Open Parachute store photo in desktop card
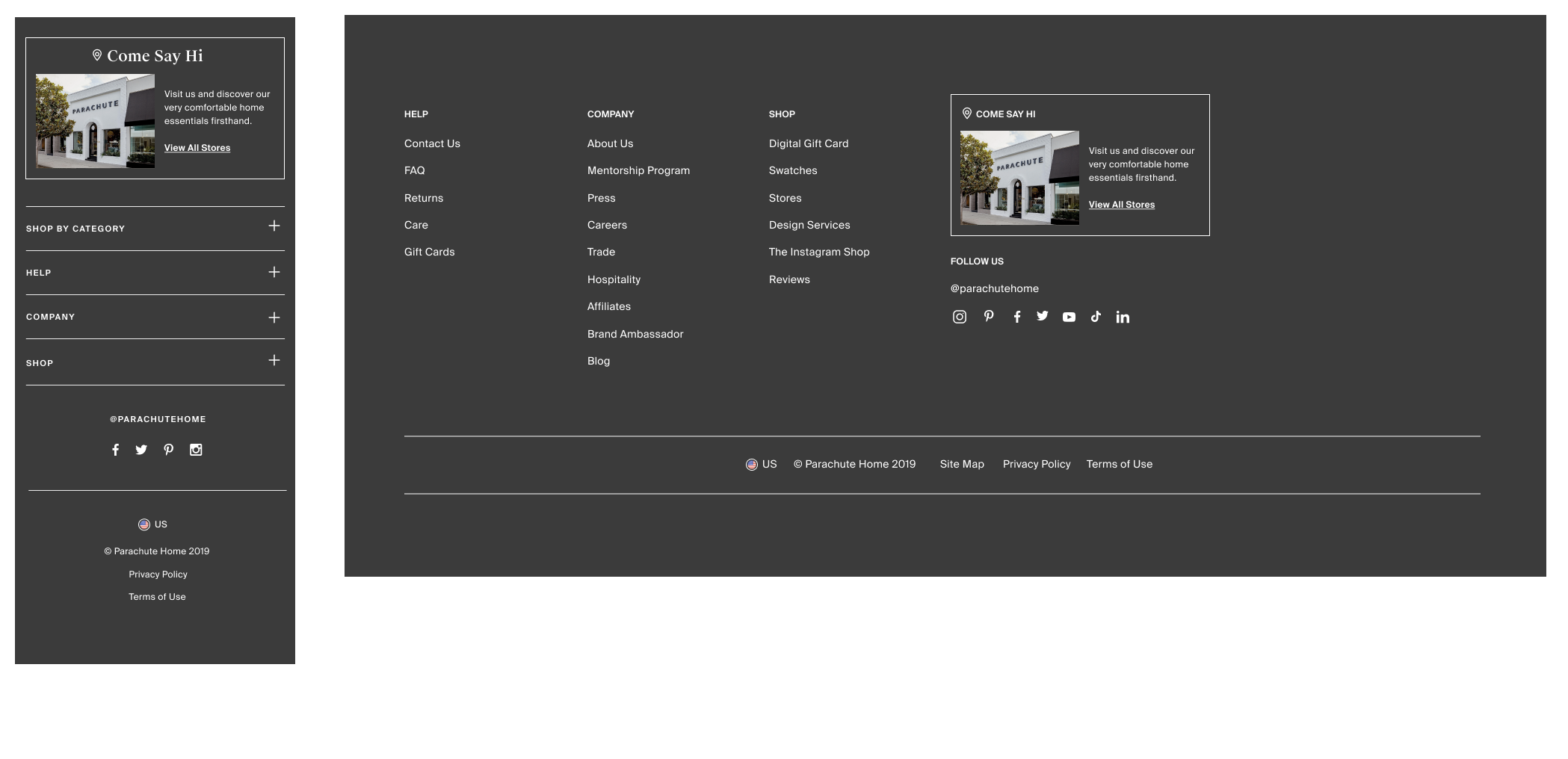 click(x=1019, y=178)
